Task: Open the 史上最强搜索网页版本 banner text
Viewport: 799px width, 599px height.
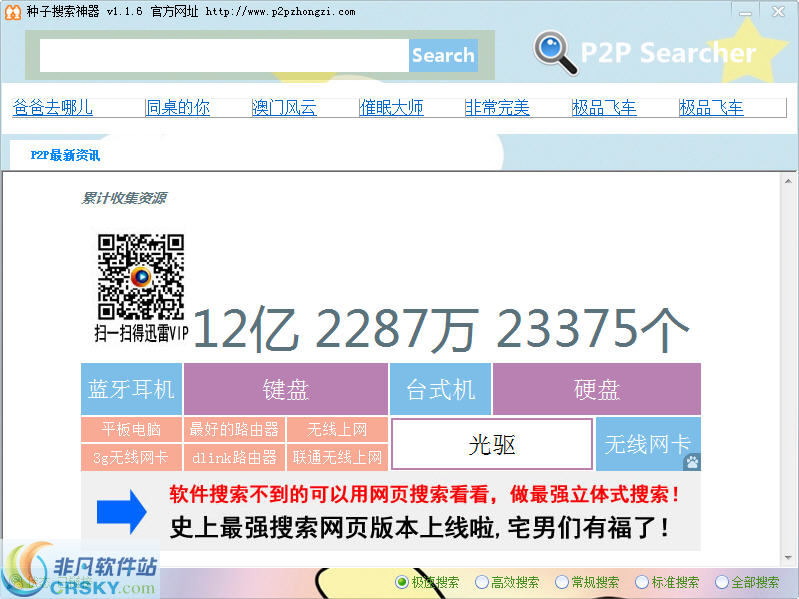Action: pyautogui.click(x=419, y=528)
